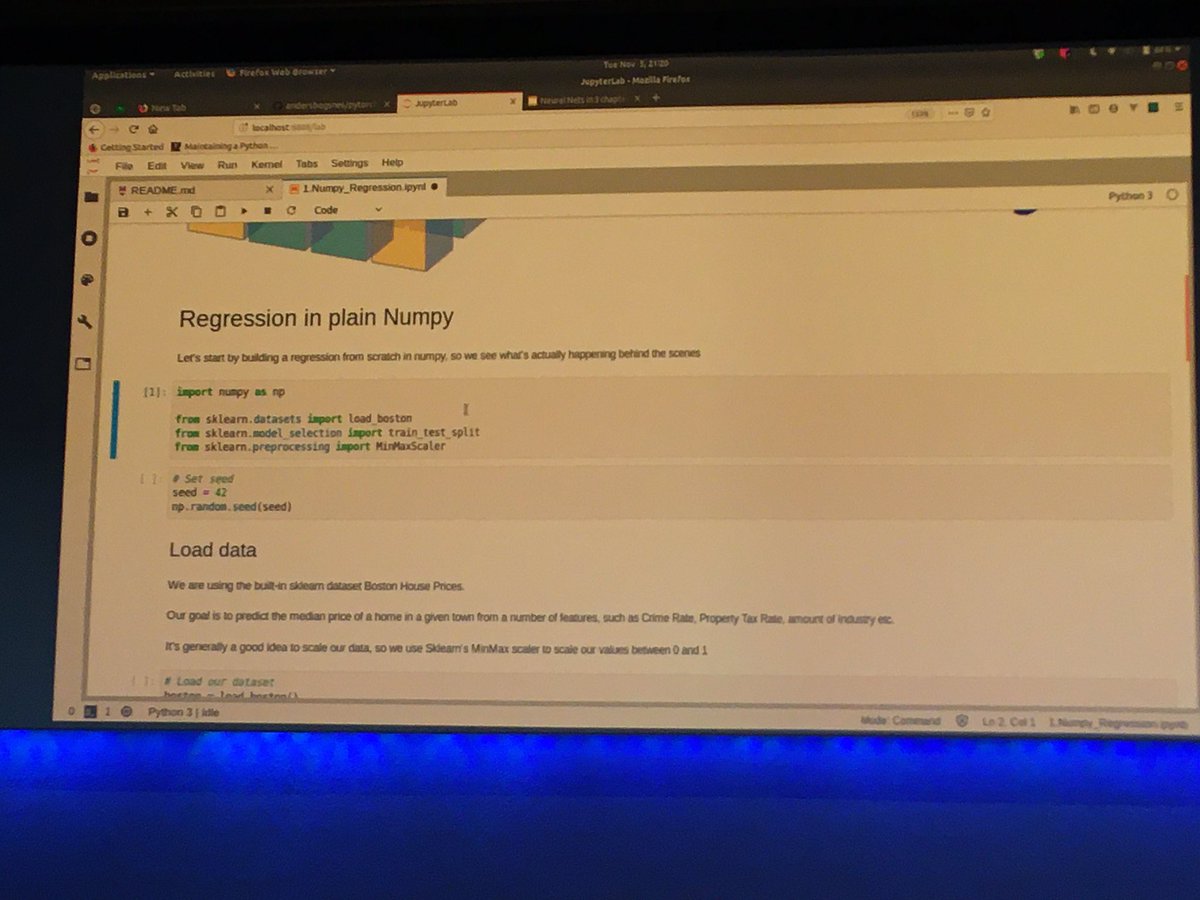Open the Getting Started bookmark
1200x900 pixels.
(125, 147)
